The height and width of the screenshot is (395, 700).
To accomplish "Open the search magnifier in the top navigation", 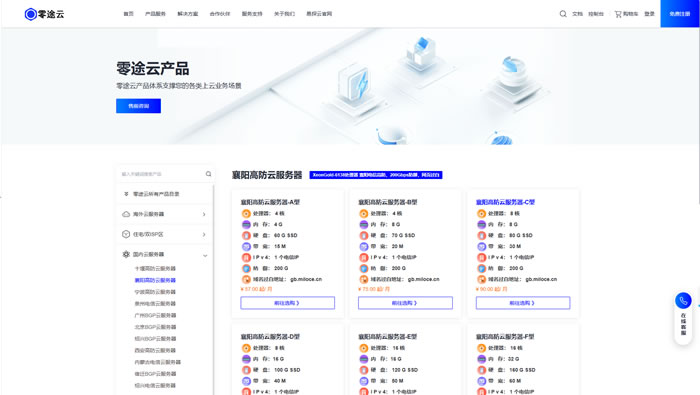I will point(563,14).
